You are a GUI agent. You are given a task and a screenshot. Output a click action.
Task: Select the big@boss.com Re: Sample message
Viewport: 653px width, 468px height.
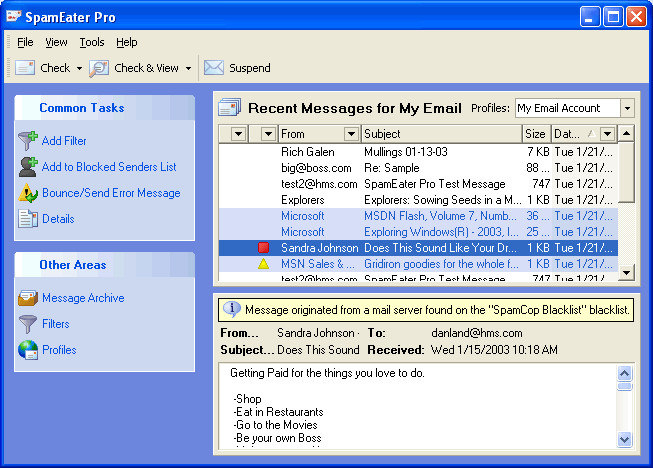(418, 168)
